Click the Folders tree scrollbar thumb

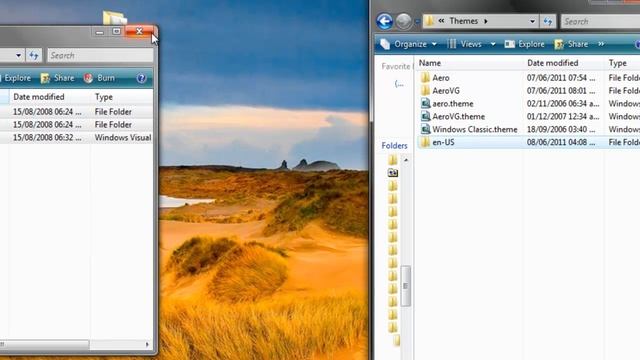[405, 286]
